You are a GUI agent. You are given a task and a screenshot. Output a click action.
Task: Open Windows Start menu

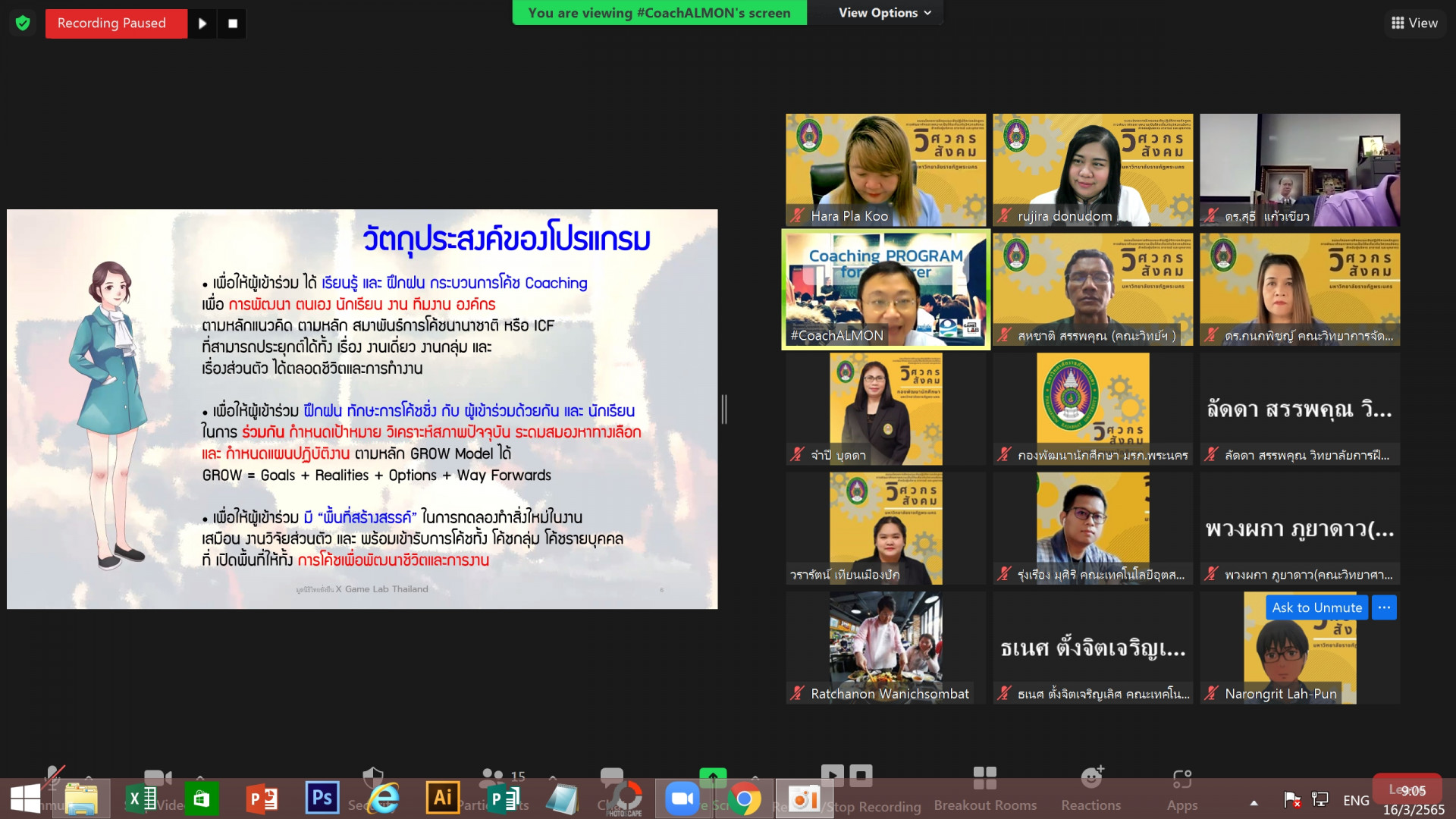(x=25, y=799)
